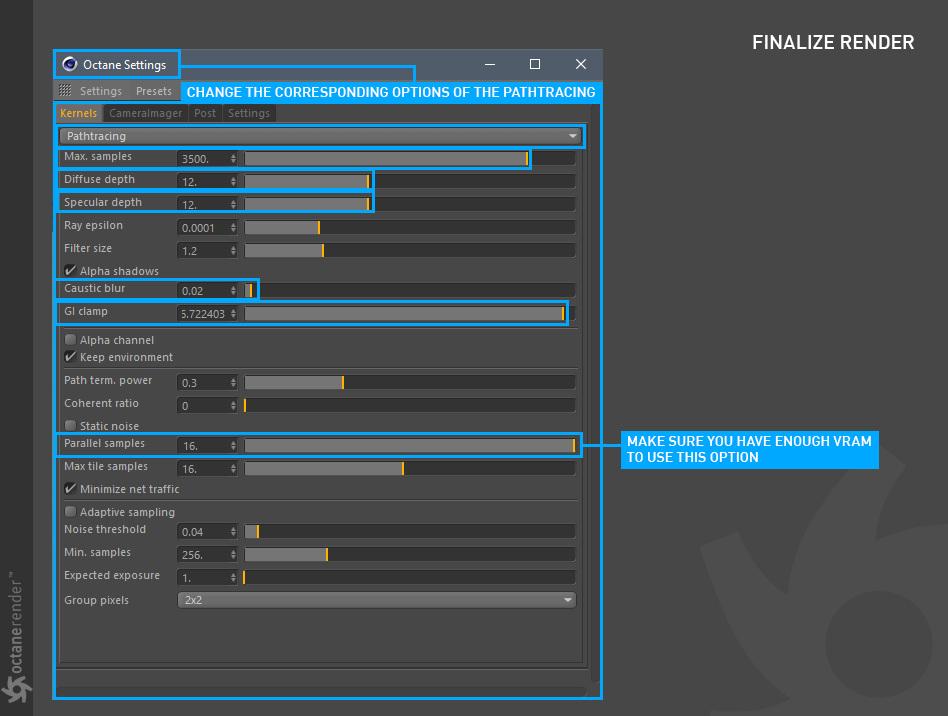The height and width of the screenshot is (716, 948).
Task: Enable the Static noise checkbox
Action: (70, 425)
